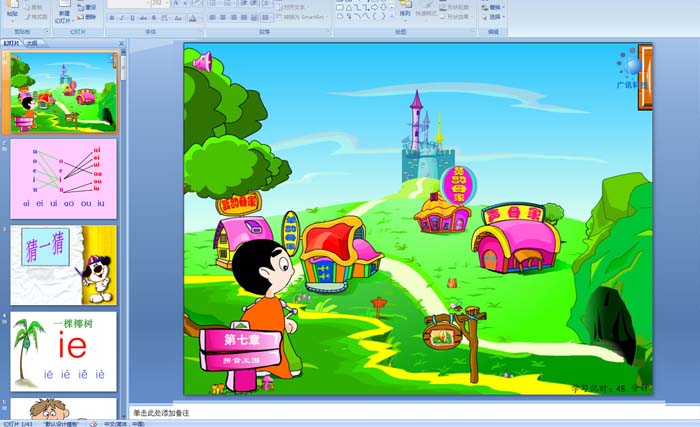Image resolution: width=700 pixels, height=427 pixels.
Task: Click the design template name in the status bar
Action: point(61,424)
